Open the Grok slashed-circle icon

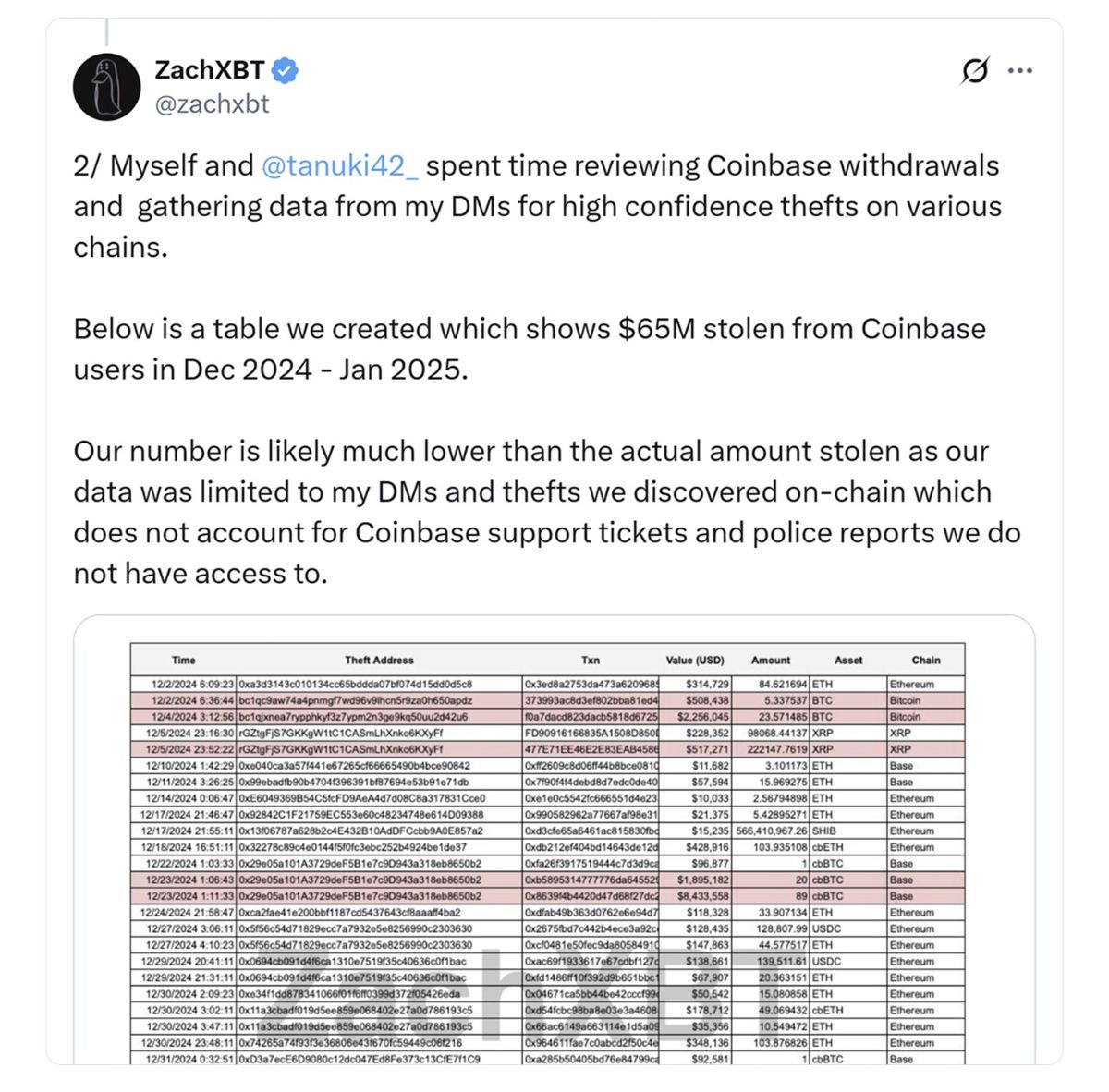pyautogui.click(x=974, y=70)
